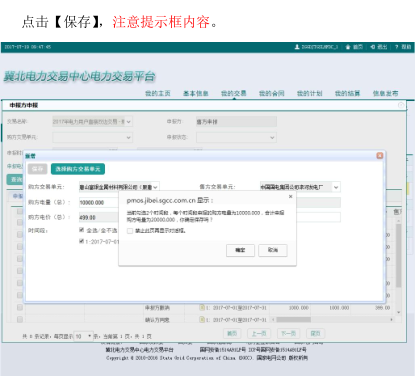This screenshot has height=380, width=415.
Task: Confirm the alert with the 确定 button
Action: click(240, 250)
